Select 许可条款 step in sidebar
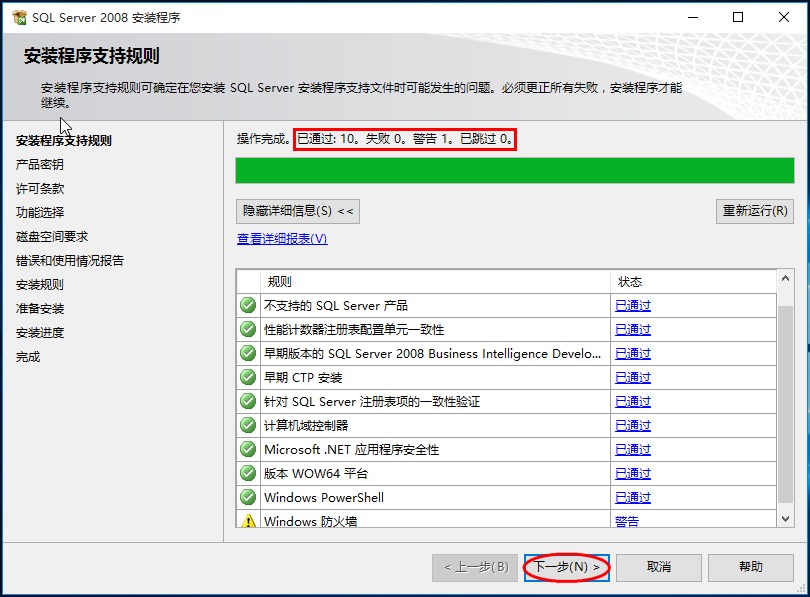 [x=40, y=188]
